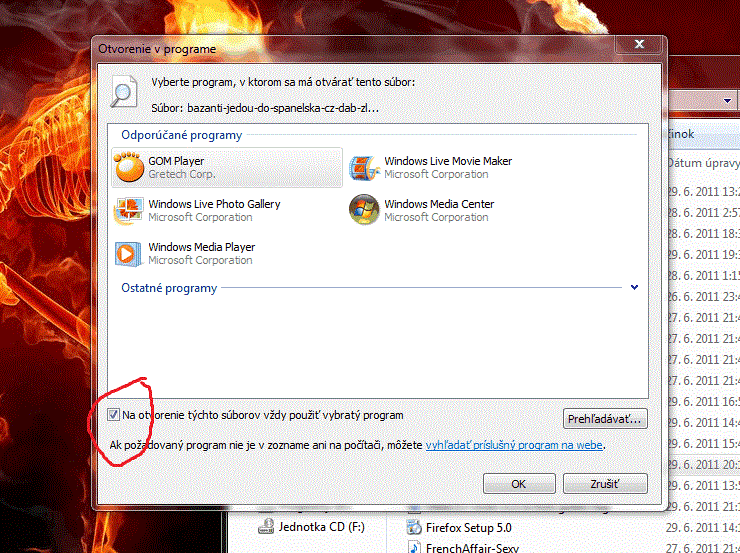The height and width of the screenshot is (553, 740).
Task: Click the date '26. 6. 2011 23:' entry
Action: pyautogui.click(x=703, y=297)
